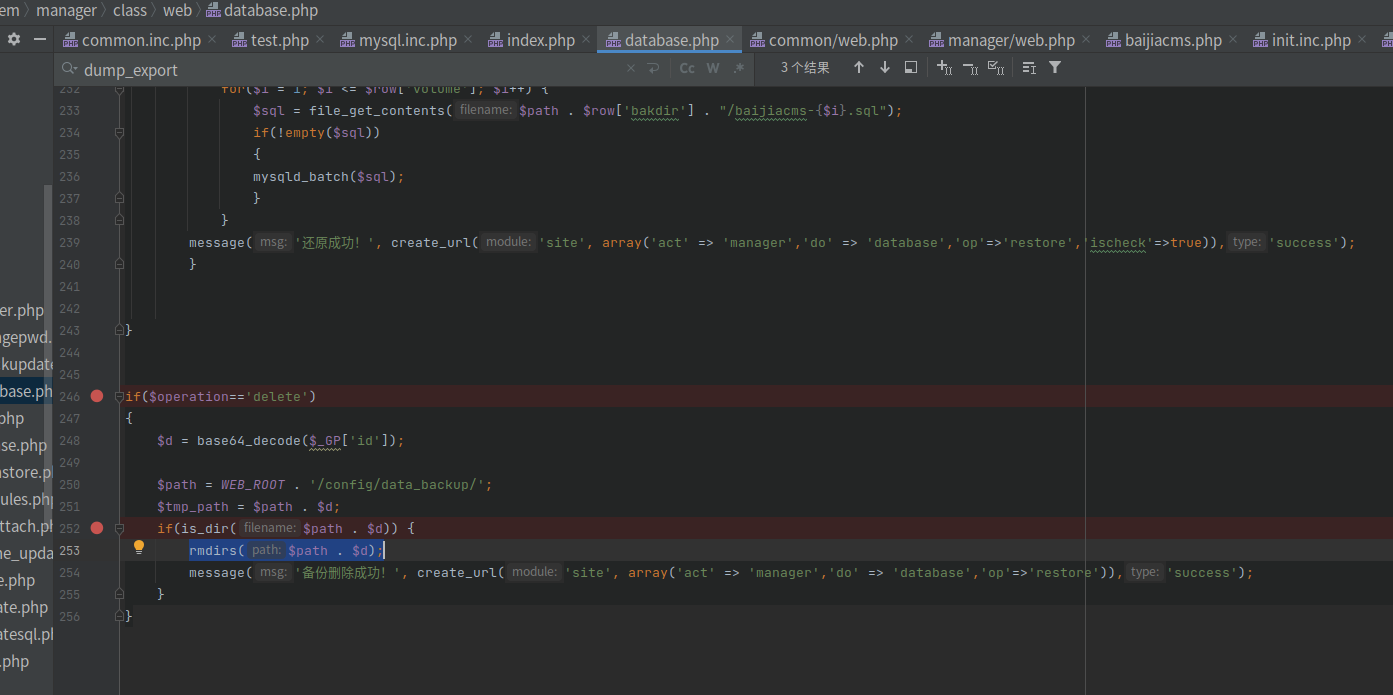
Task: Toggle match case Cc option
Action: [687, 68]
